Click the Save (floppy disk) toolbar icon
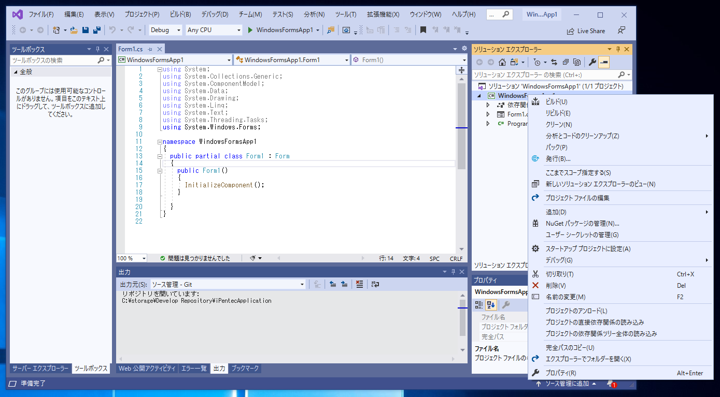Viewport: 720px width, 397px height. point(85,30)
